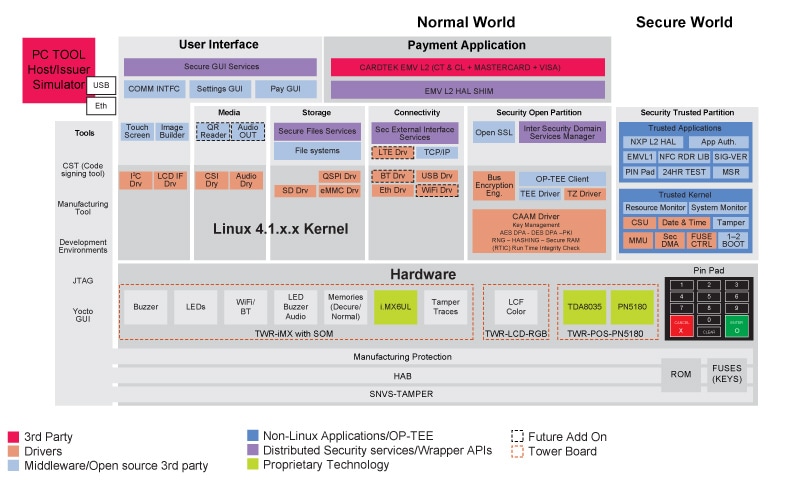Click the CARDTEK EMV L2 payment block
The width and height of the screenshot is (800, 480).
467,67
